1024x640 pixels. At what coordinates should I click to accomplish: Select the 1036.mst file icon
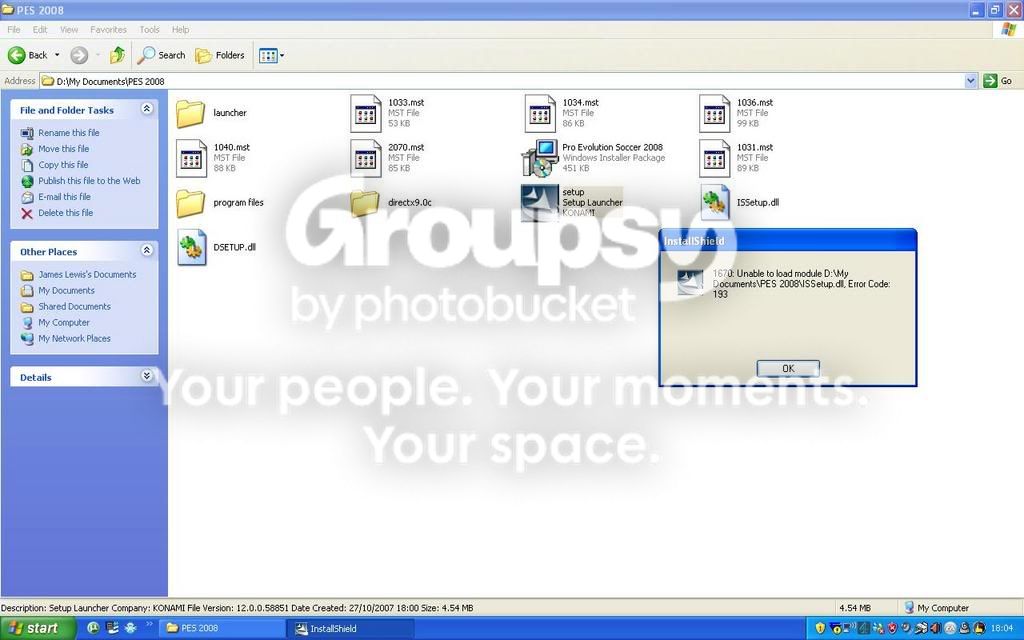(x=714, y=114)
